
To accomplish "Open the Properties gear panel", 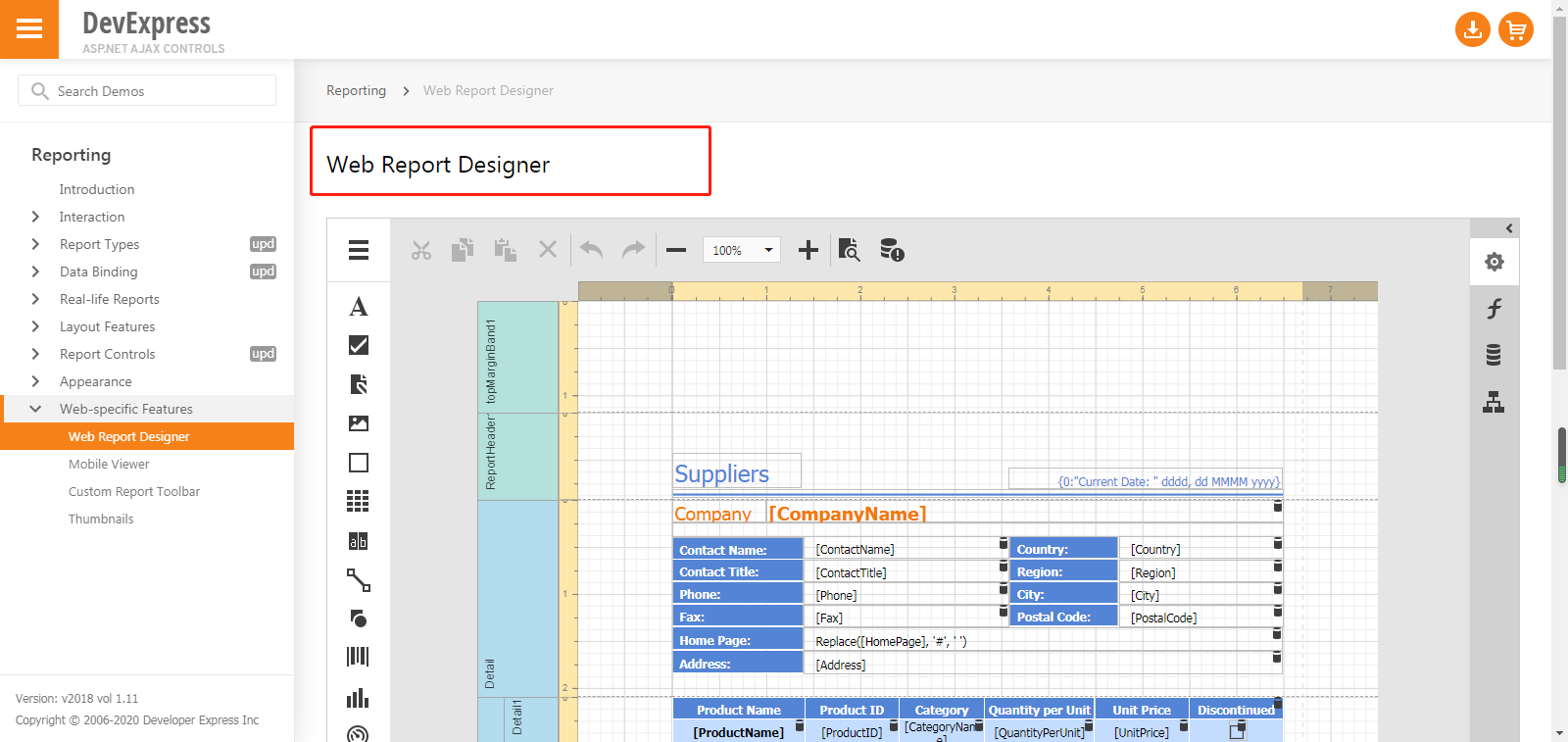I will 1494,262.
